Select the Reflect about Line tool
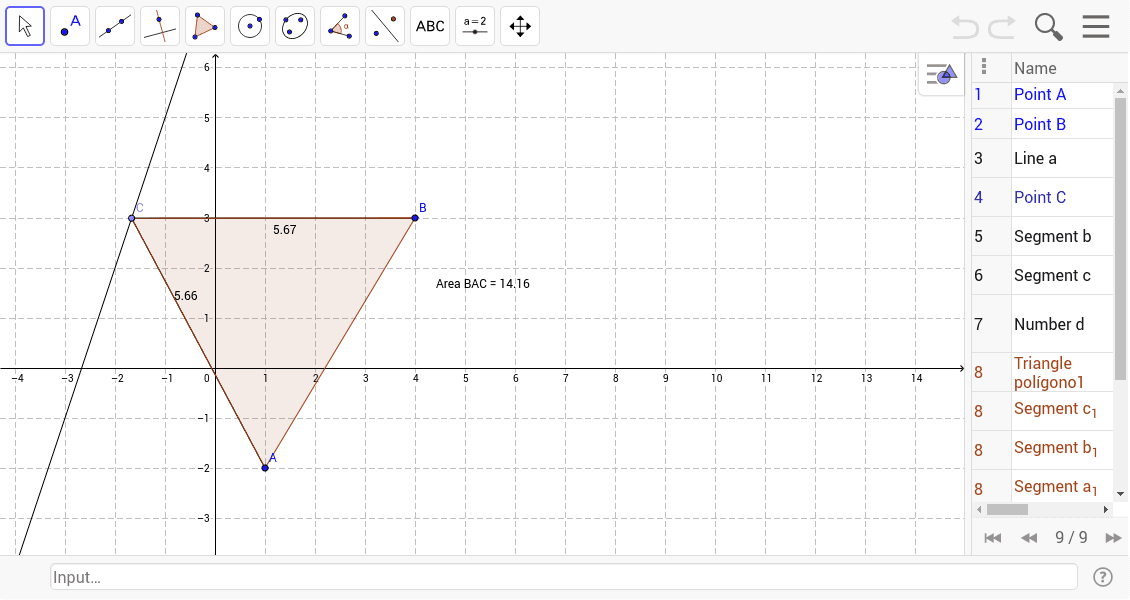Screen dimensions: 1130x600 coord(384,25)
